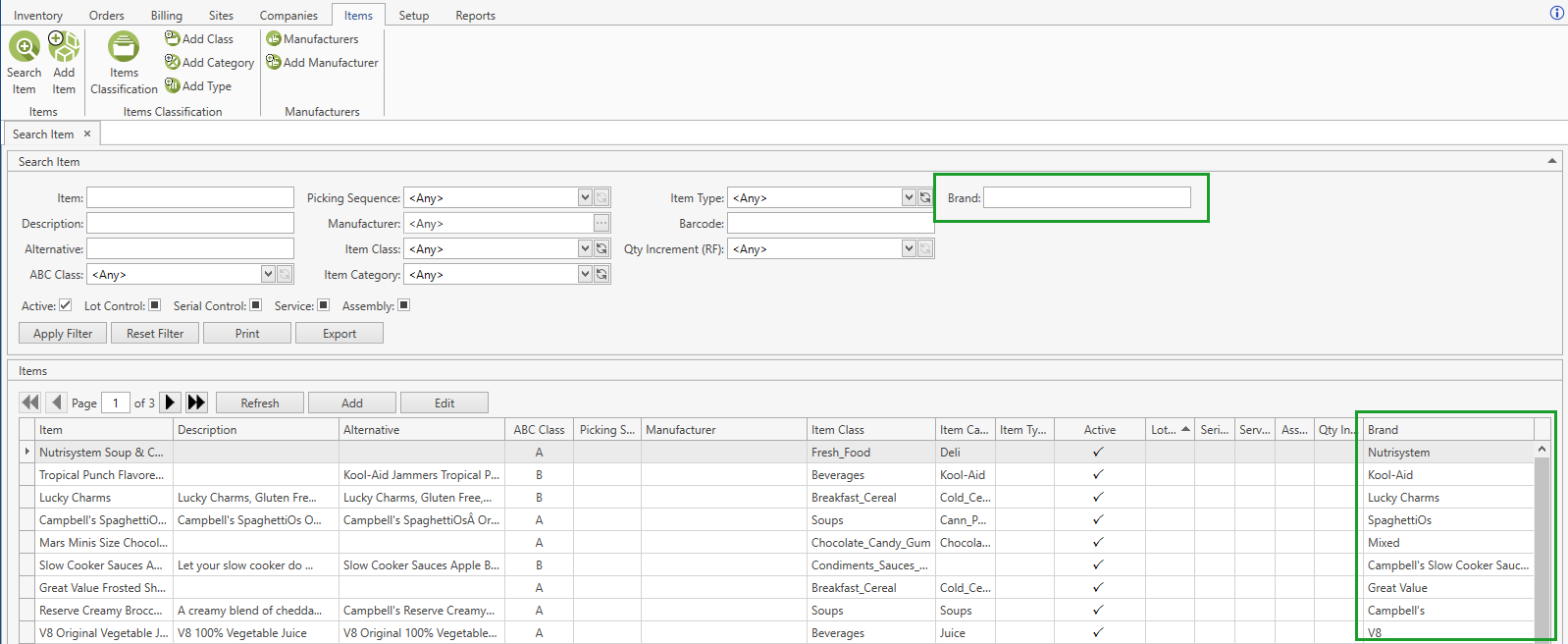Image resolution: width=1568 pixels, height=644 pixels.
Task: Click the Add Type icon
Action: (172, 85)
